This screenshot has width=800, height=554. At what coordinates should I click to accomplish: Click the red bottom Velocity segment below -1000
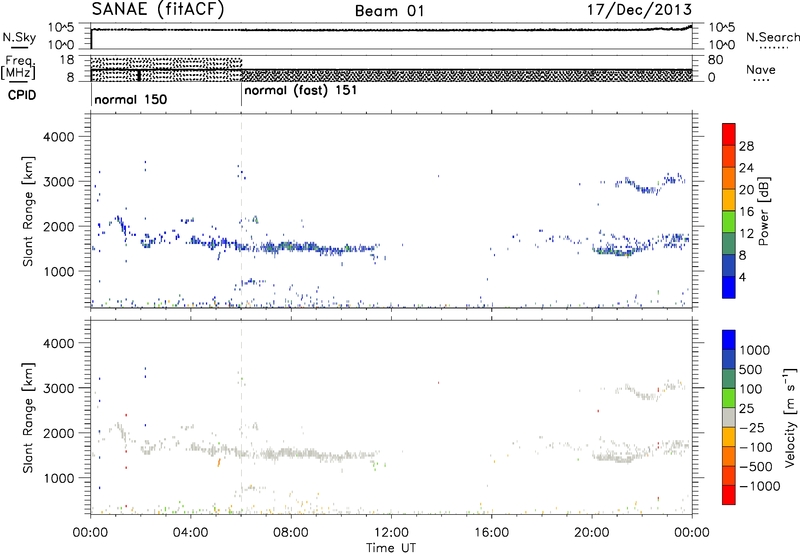point(729,495)
